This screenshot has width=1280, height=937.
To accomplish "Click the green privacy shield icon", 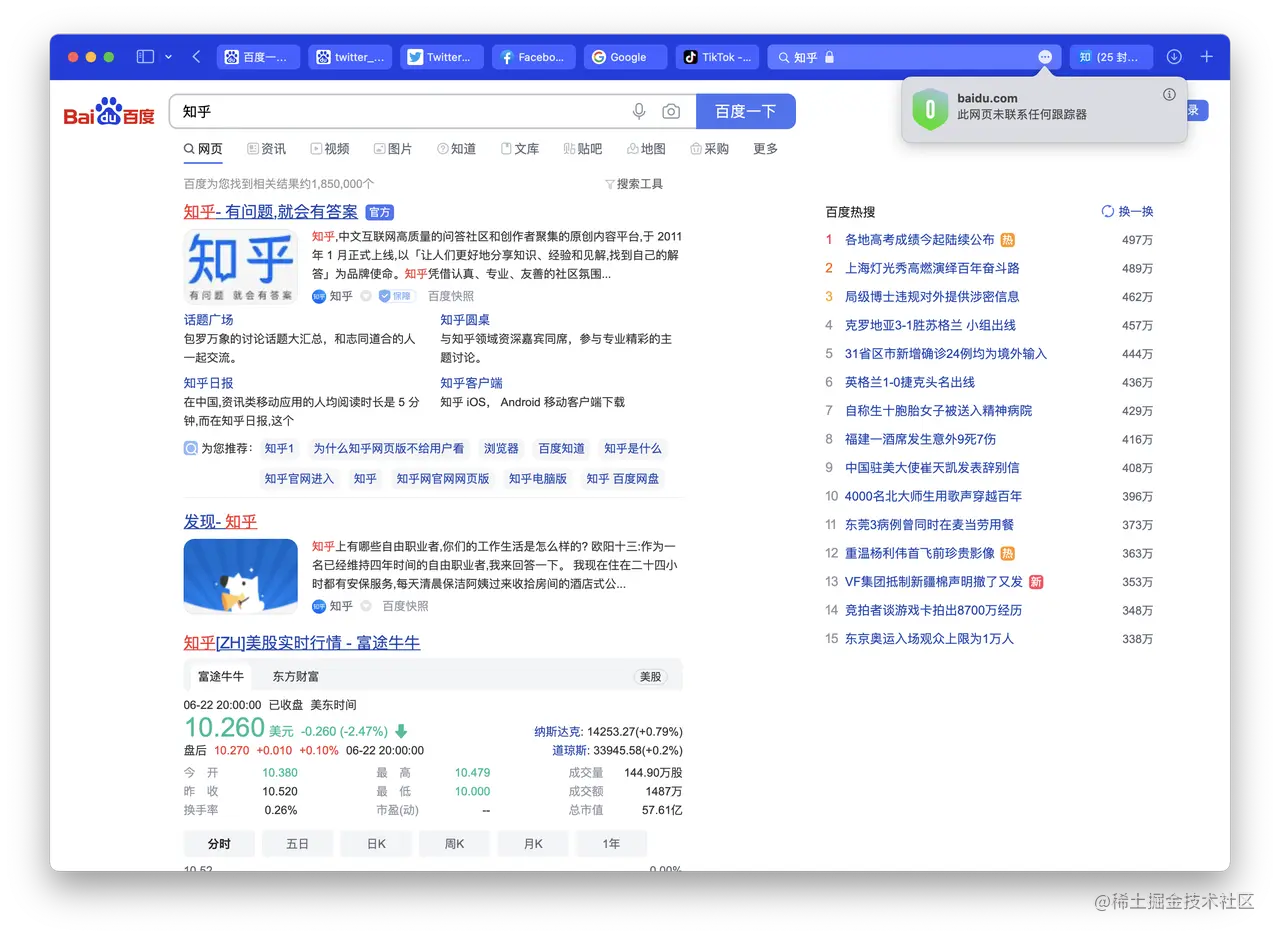I will [x=930, y=109].
